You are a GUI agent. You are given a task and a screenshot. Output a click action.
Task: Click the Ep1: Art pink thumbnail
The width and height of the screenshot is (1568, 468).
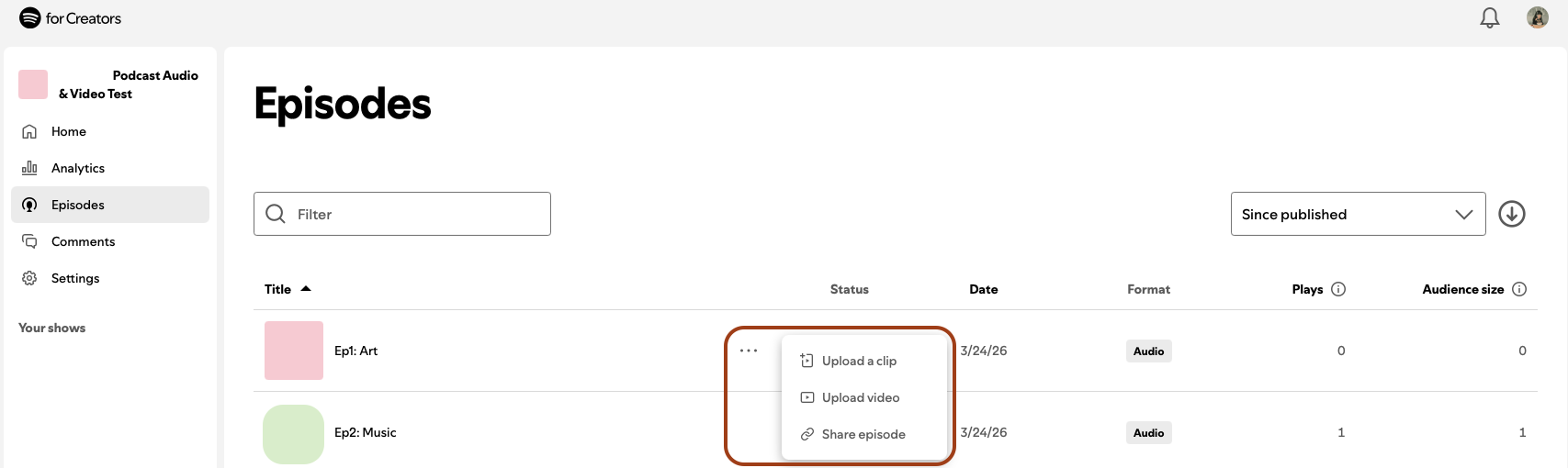tap(294, 351)
